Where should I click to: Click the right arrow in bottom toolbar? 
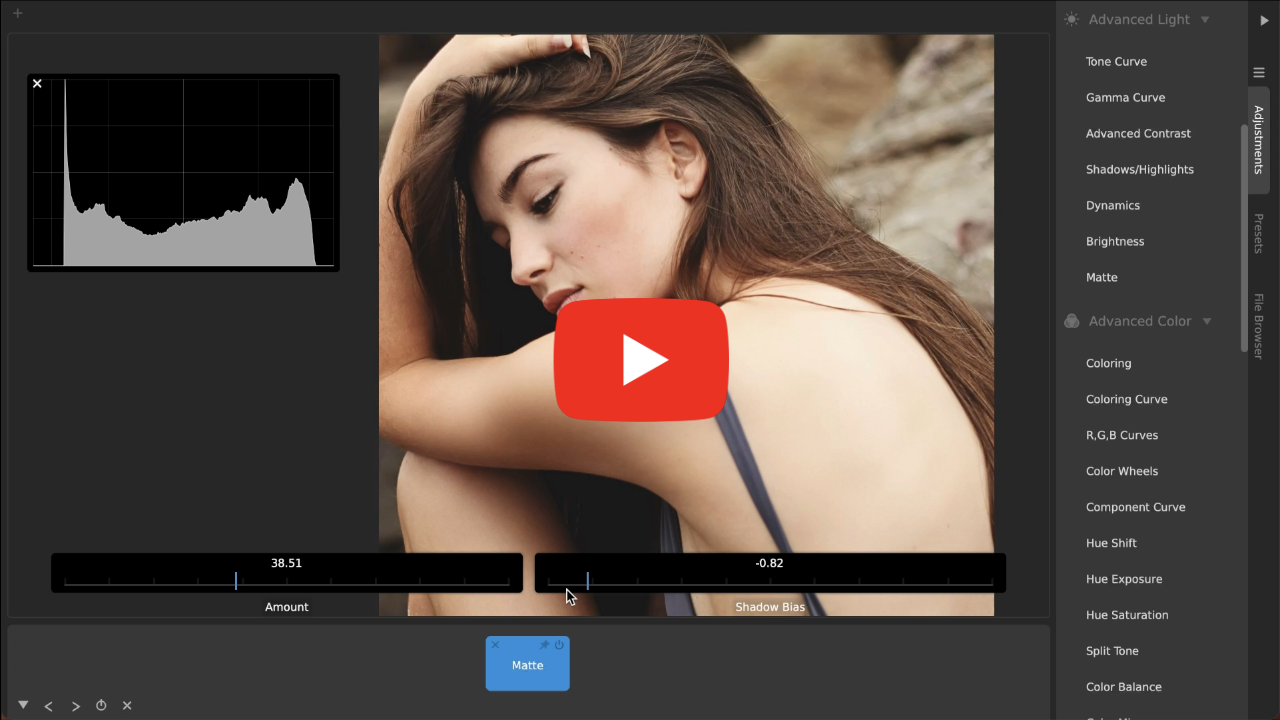pyautogui.click(x=75, y=706)
